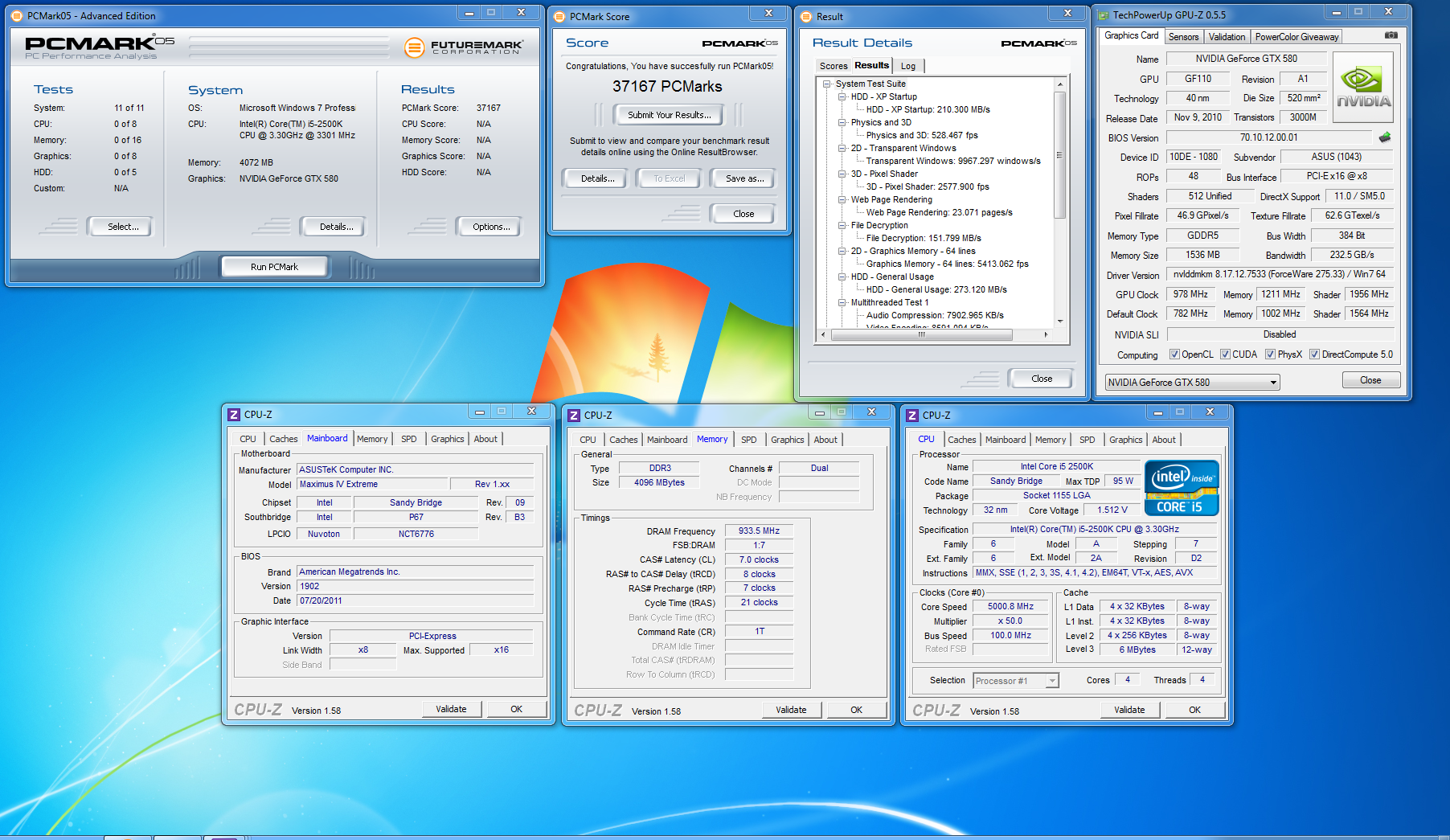Click the GPU-Z Name field GeForce GTX 580

(1246, 59)
